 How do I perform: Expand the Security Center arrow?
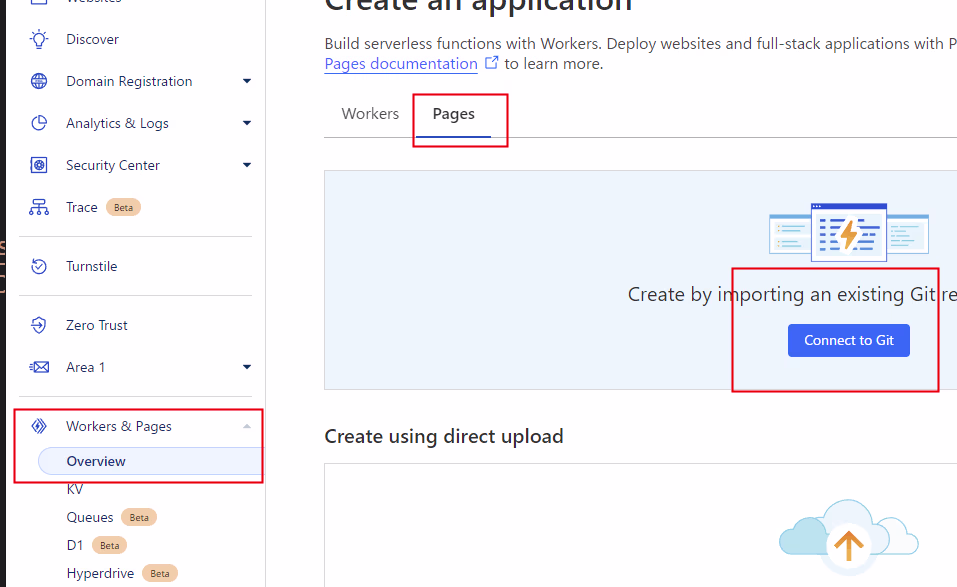[x=247, y=165]
